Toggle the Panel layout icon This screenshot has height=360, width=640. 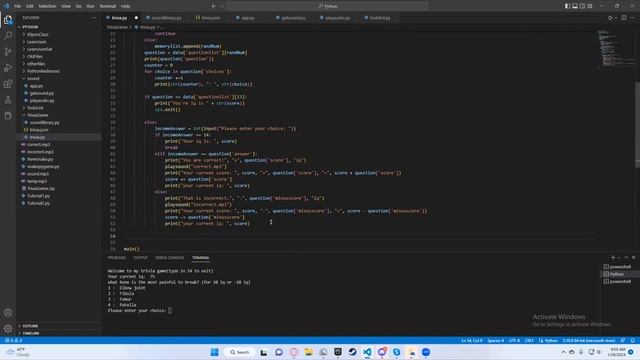coord(575,6)
